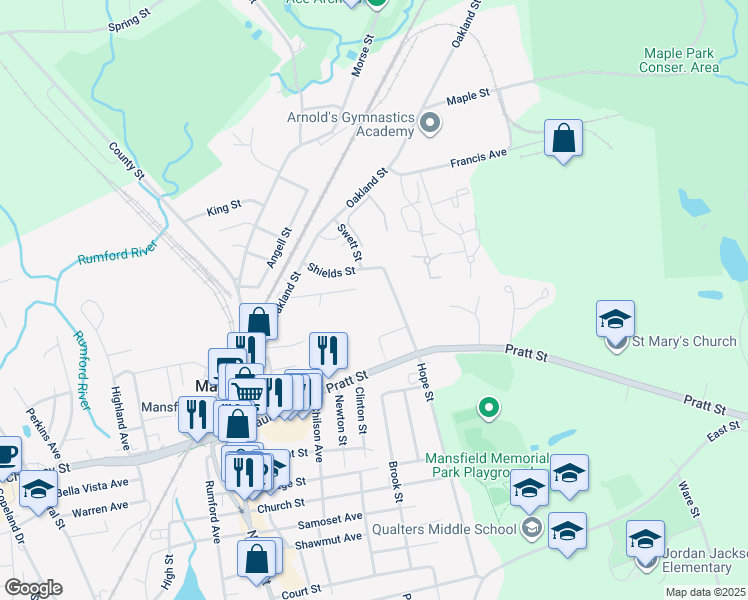This screenshot has width=748, height=600.
Task: Click the St Mary's Church pin
Action: [x=616, y=343]
